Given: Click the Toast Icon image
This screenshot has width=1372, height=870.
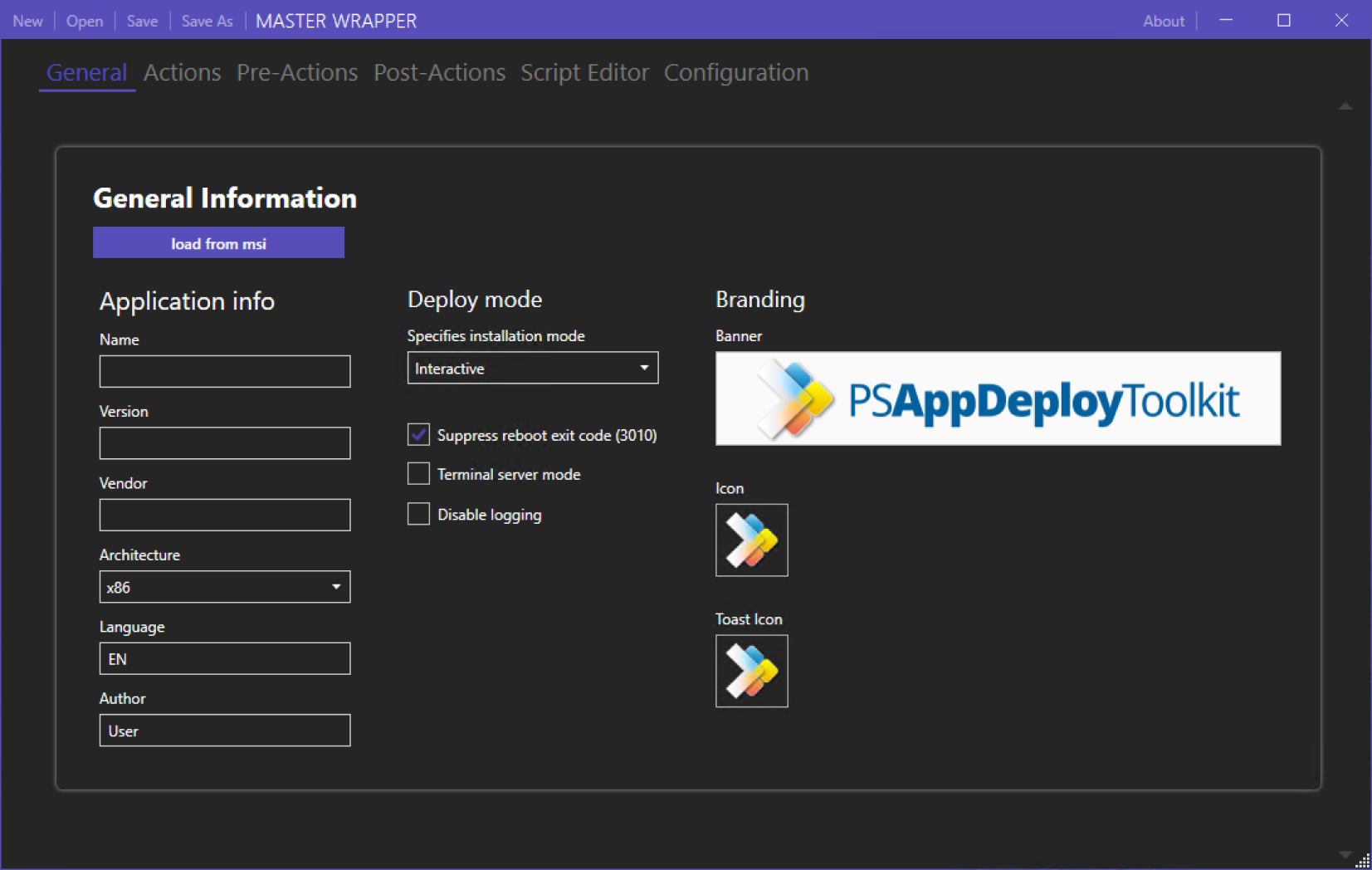Looking at the screenshot, I should pyautogui.click(x=751, y=671).
